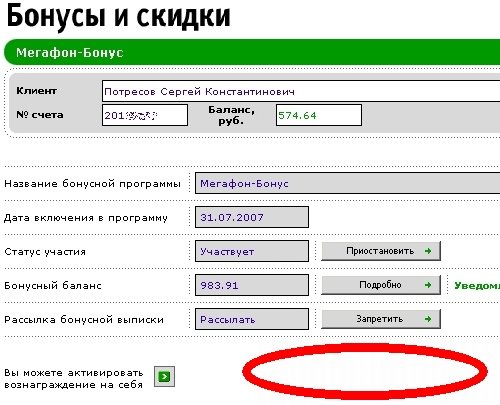The width and height of the screenshot is (500, 405).
Task: Click the green arrow to activate the reward
Action: pyautogui.click(x=164, y=377)
